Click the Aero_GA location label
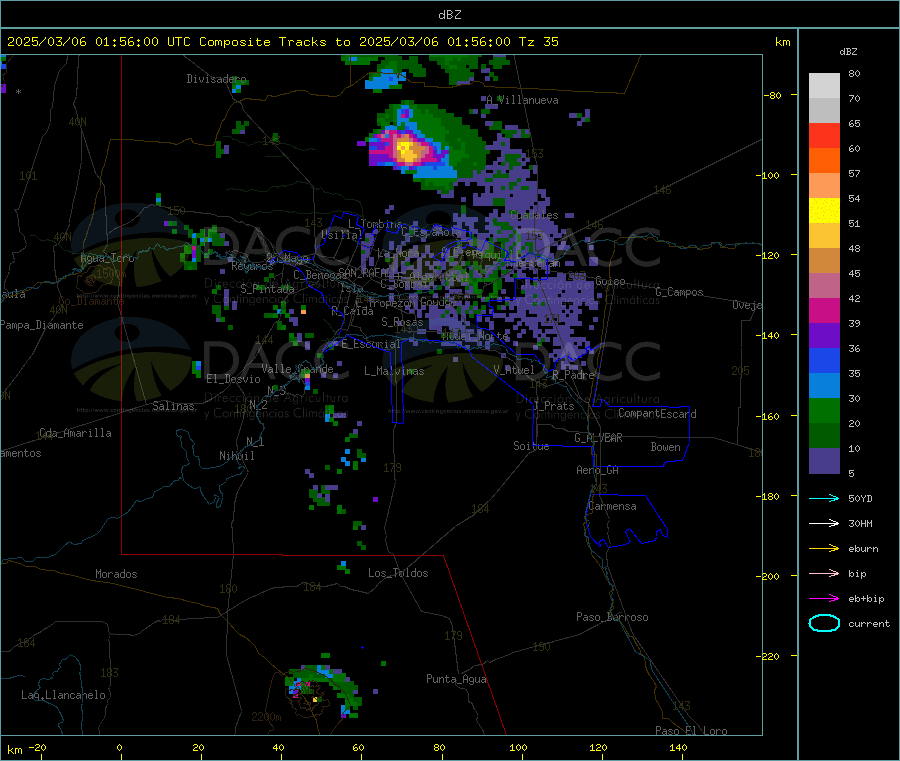This screenshot has height=761, width=900. pos(597,470)
